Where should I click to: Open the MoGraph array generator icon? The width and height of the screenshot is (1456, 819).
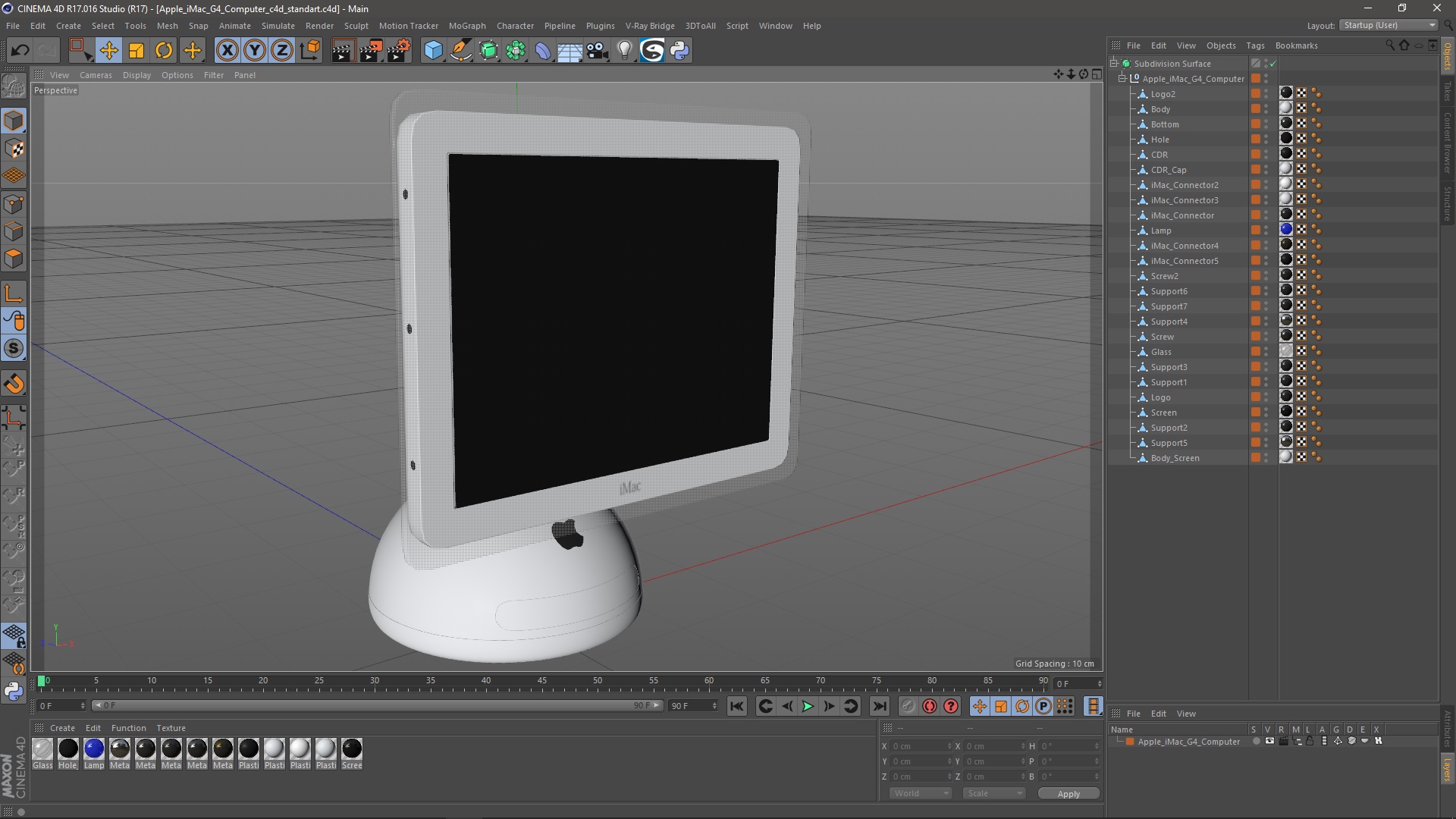[516, 51]
